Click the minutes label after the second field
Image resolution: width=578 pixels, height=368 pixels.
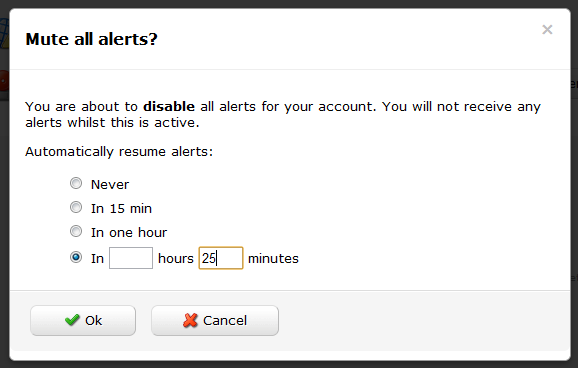(x=273, y=258)
